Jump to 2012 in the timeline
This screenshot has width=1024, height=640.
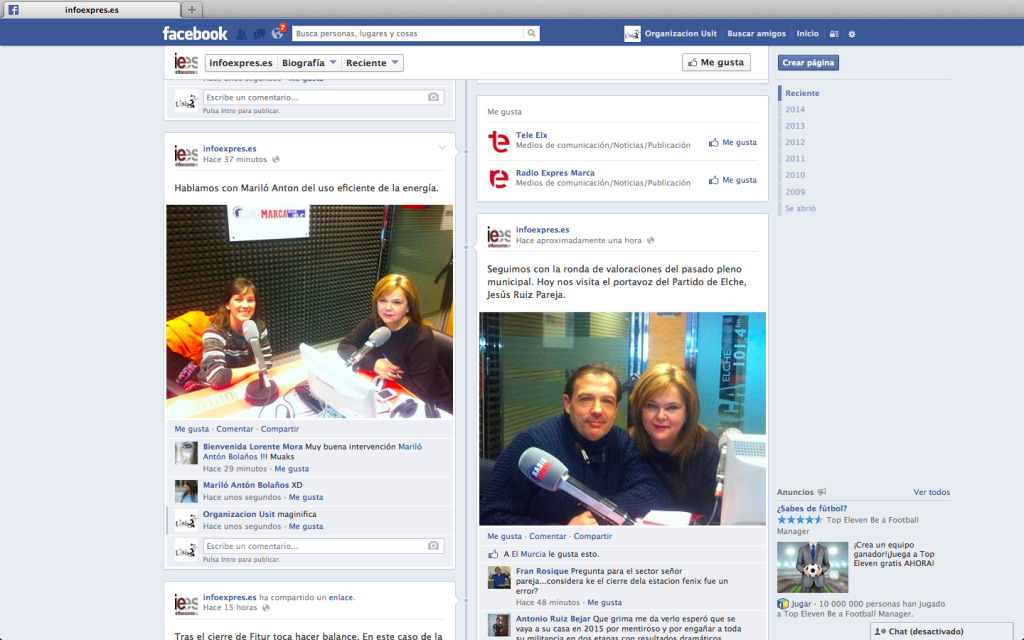[x=795, y=142]
